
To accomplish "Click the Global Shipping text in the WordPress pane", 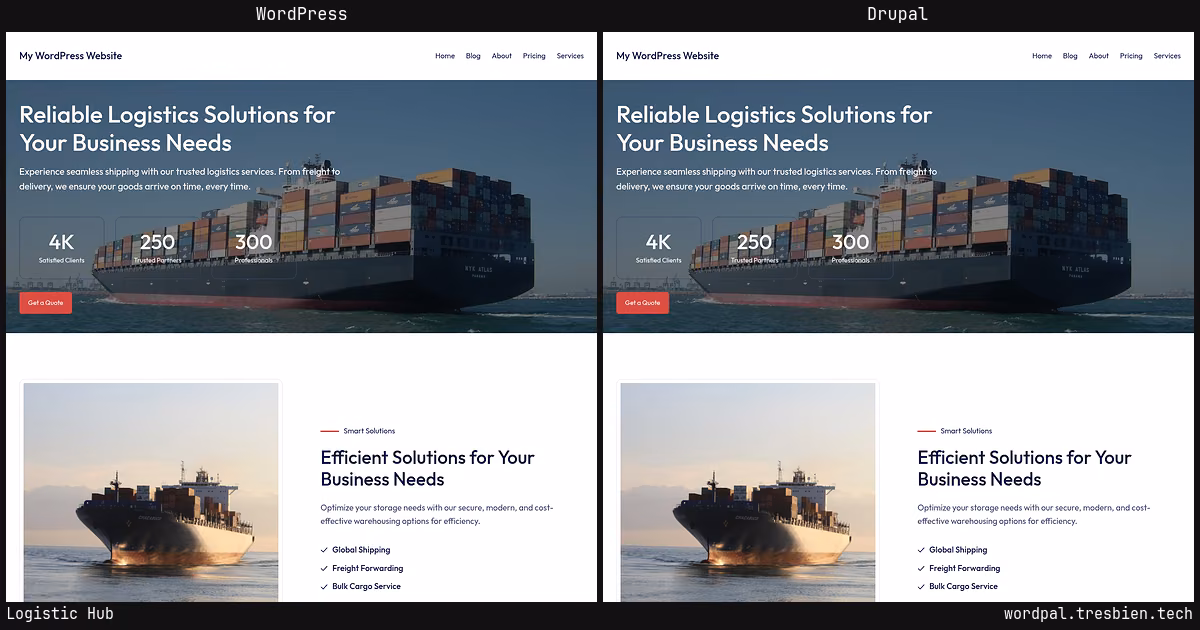I will pos(361,550).
